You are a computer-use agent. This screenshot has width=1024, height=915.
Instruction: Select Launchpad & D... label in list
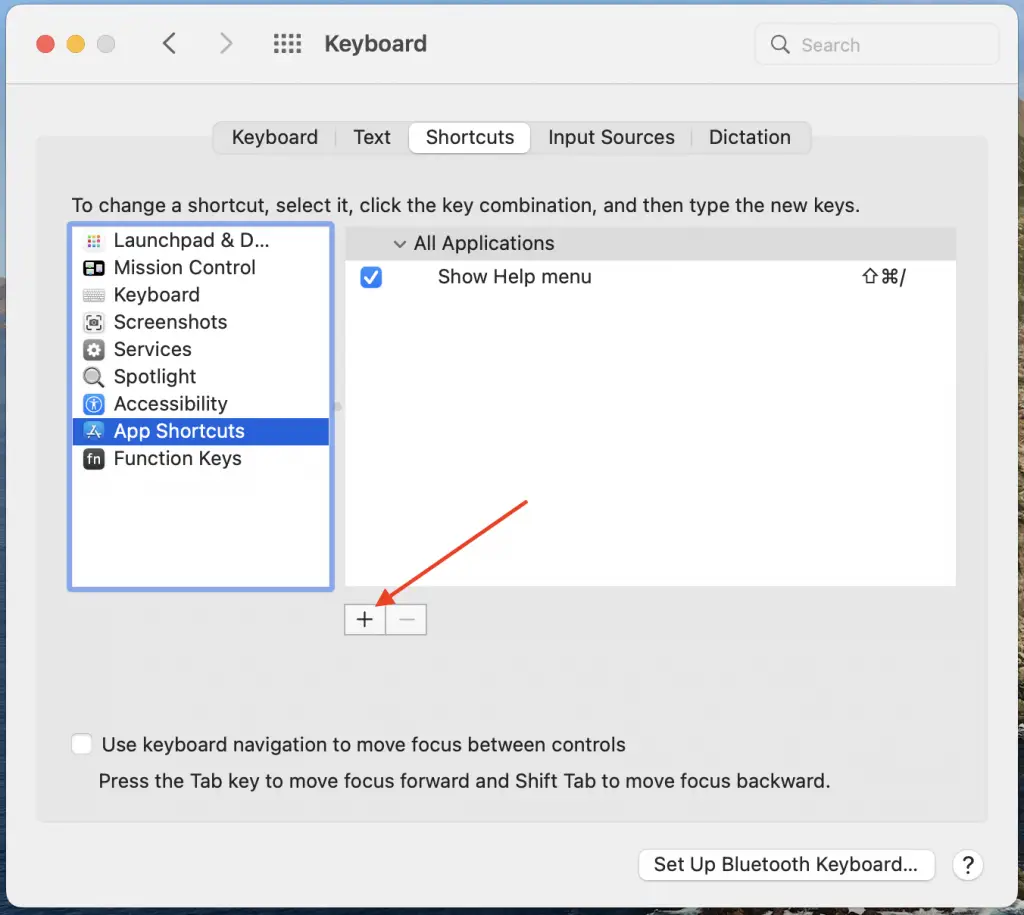(191, 240)
